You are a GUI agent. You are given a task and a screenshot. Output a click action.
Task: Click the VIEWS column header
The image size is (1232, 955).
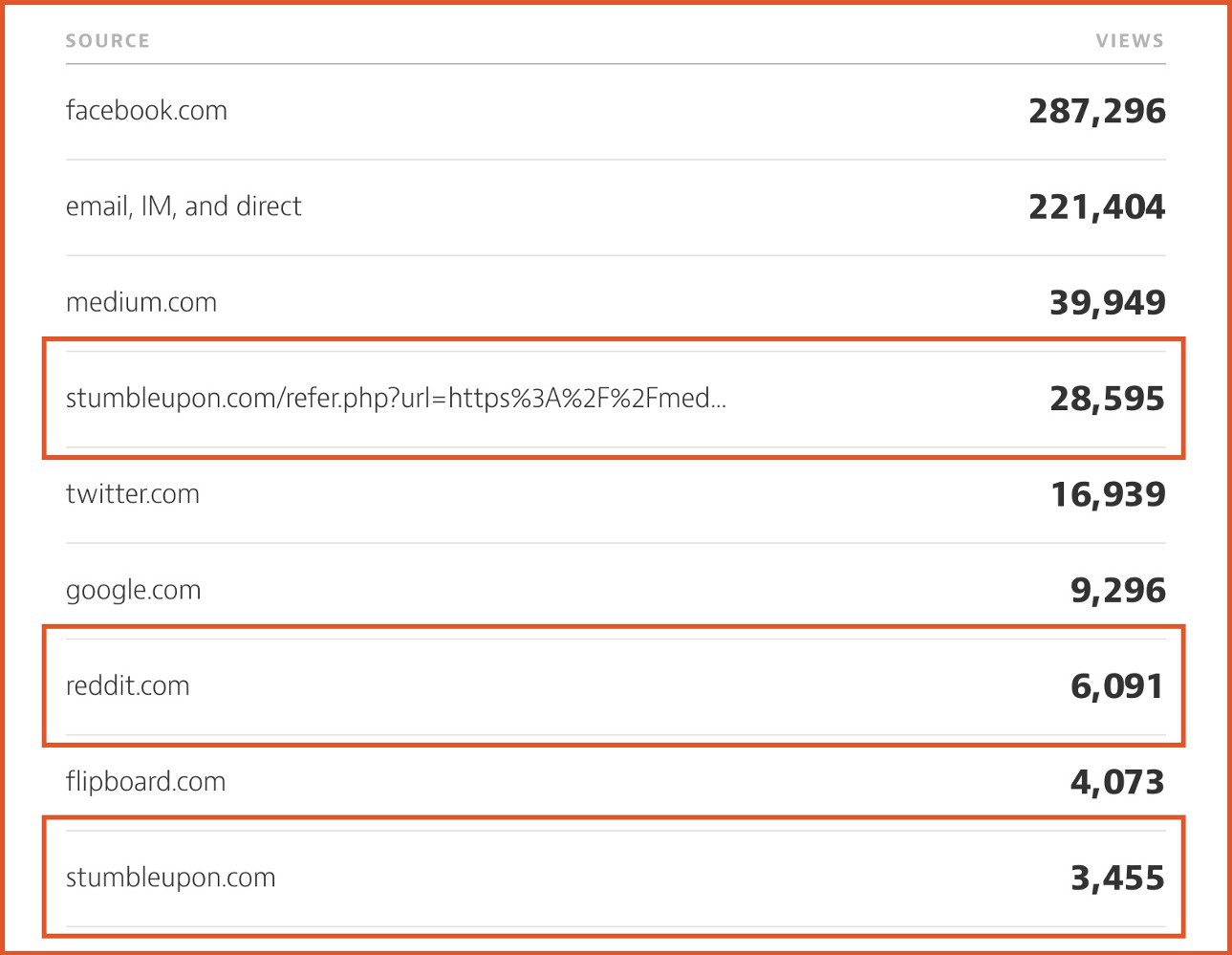[1130, 41]
